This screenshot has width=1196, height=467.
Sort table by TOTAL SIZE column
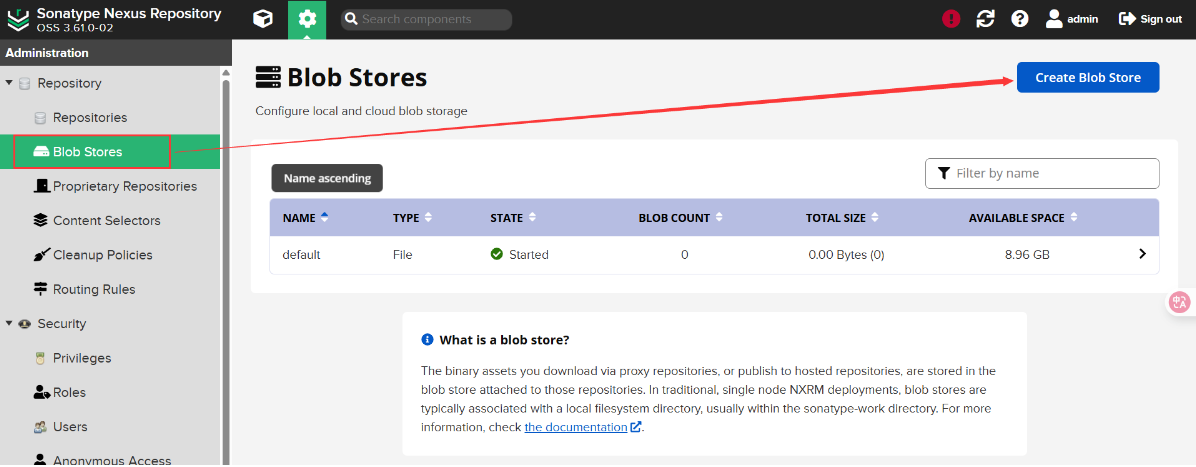[x=842, y=217]
